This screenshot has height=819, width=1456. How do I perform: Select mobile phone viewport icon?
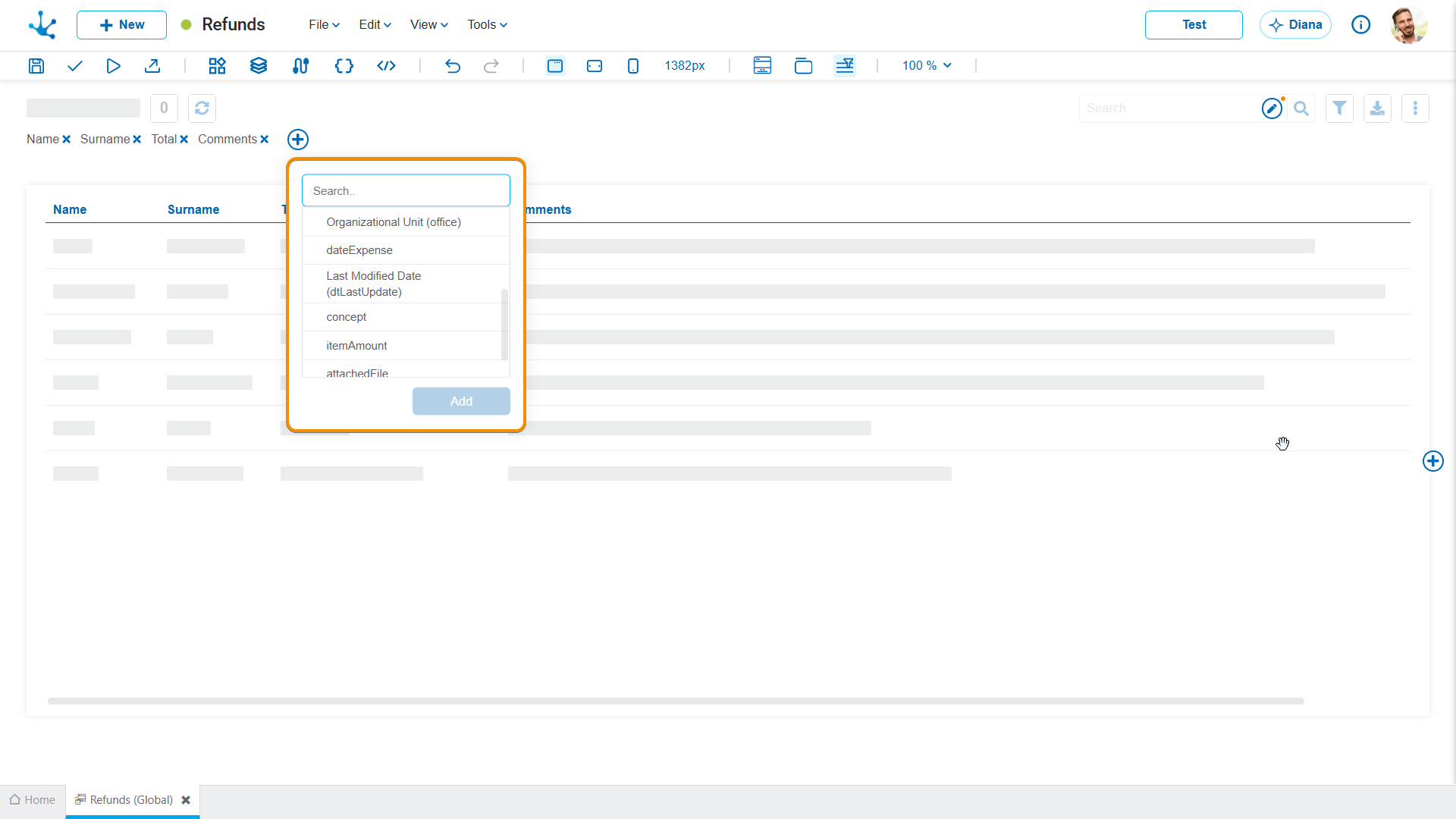[633, 66]
